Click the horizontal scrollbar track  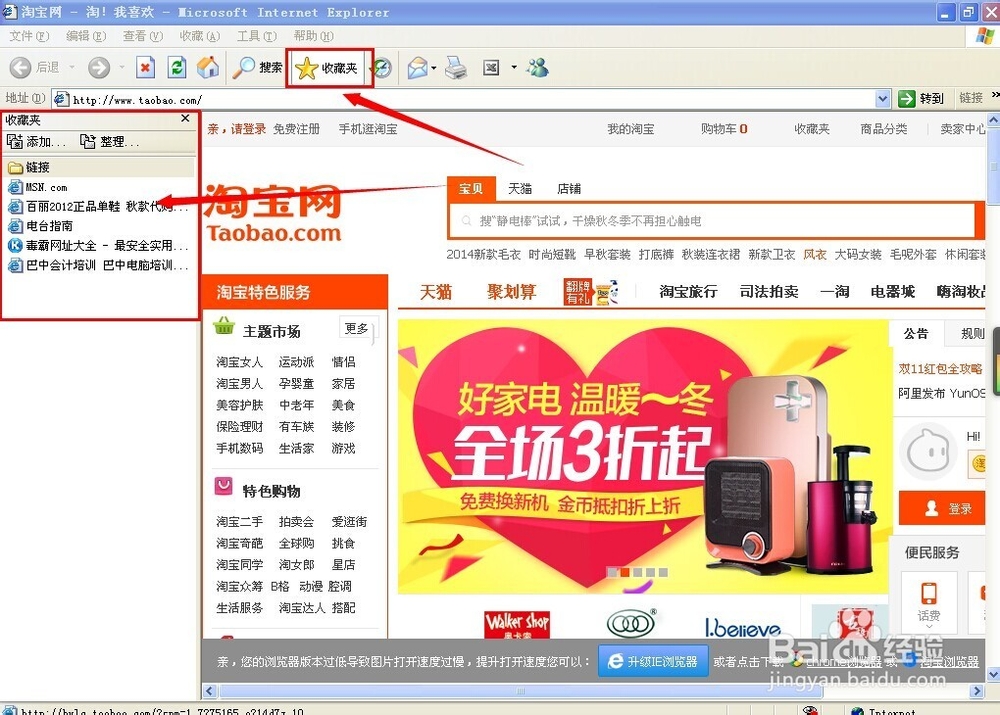(593, 691)
